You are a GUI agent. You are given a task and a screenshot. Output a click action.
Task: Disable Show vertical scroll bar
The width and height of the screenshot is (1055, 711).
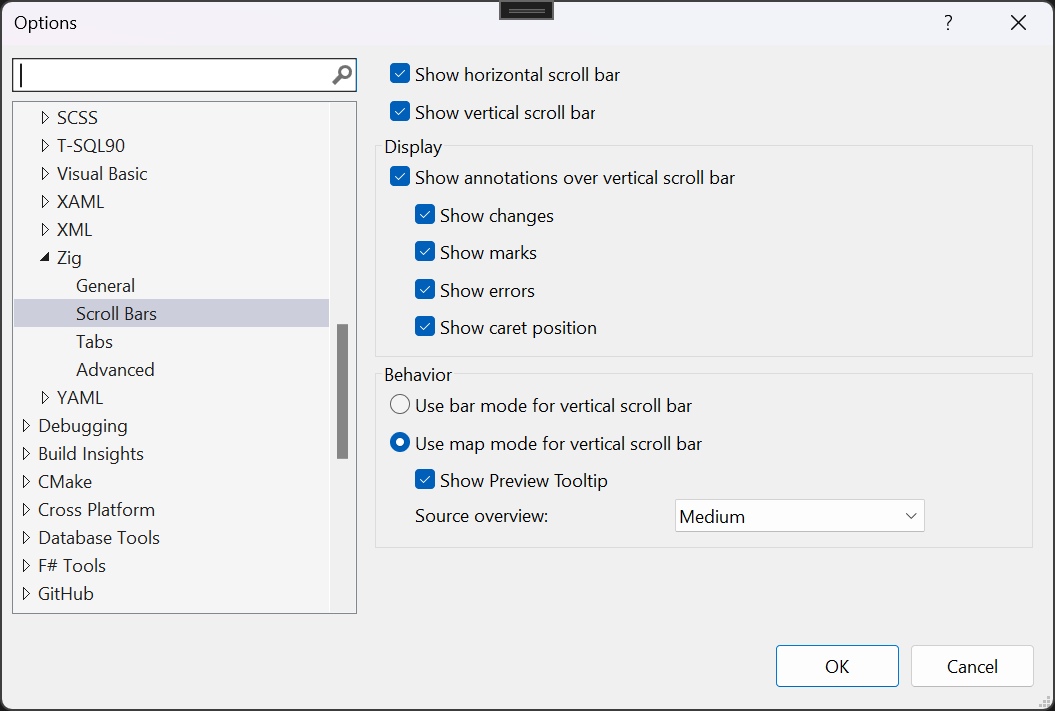[x=400, y=111]
